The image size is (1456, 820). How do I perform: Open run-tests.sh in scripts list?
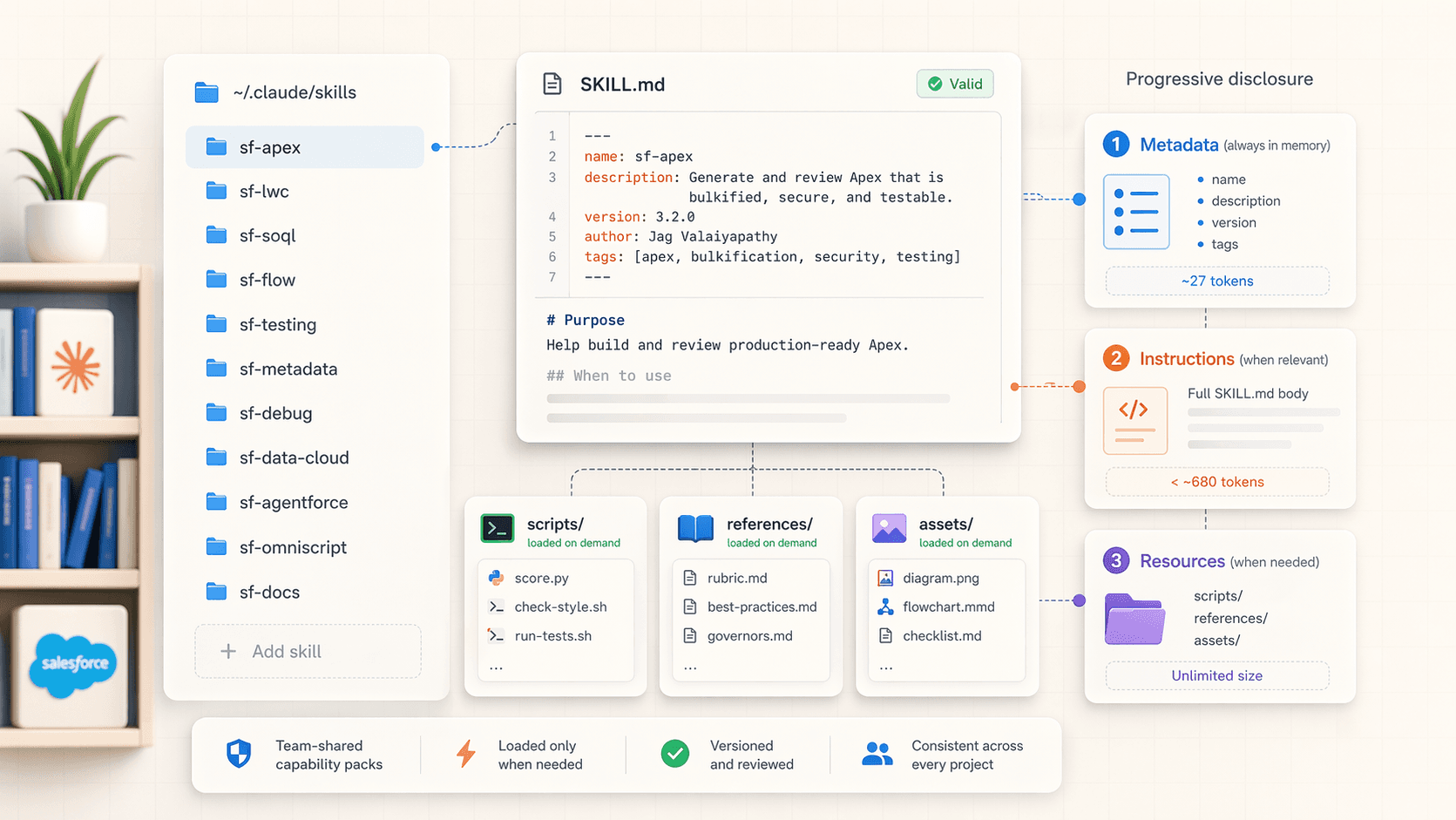click(x=552, y=636)
